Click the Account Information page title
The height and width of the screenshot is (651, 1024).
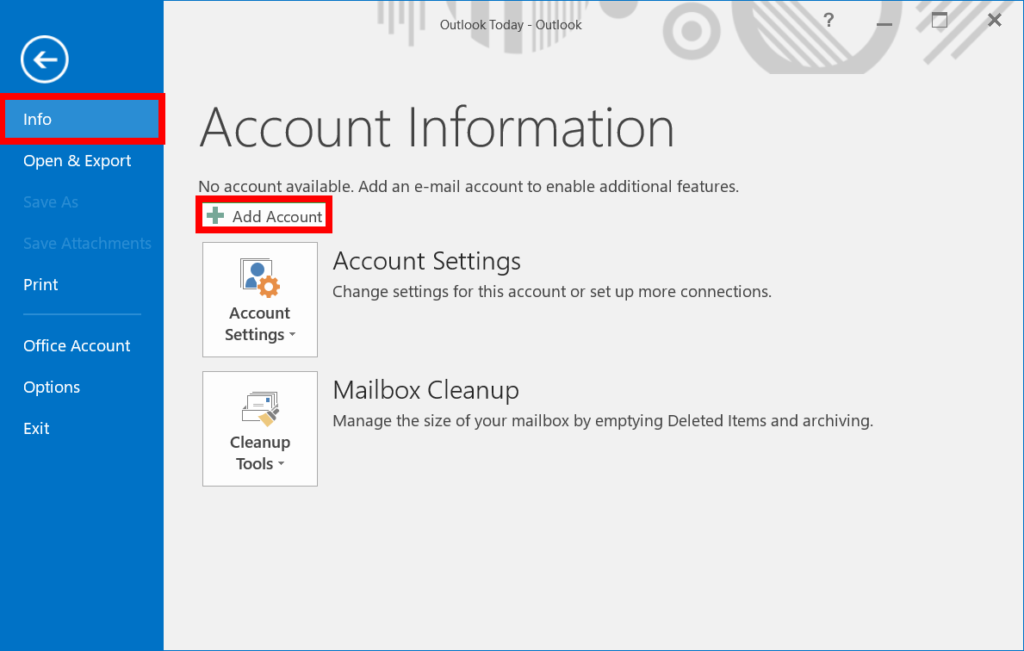(x=437, y=127)
